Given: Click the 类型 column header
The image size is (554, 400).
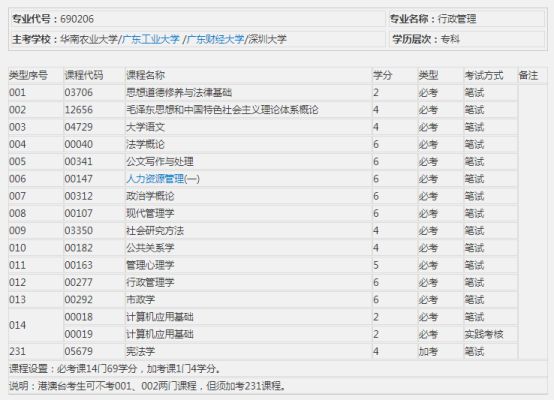Looking at the screenshot, I should [428, 75].
